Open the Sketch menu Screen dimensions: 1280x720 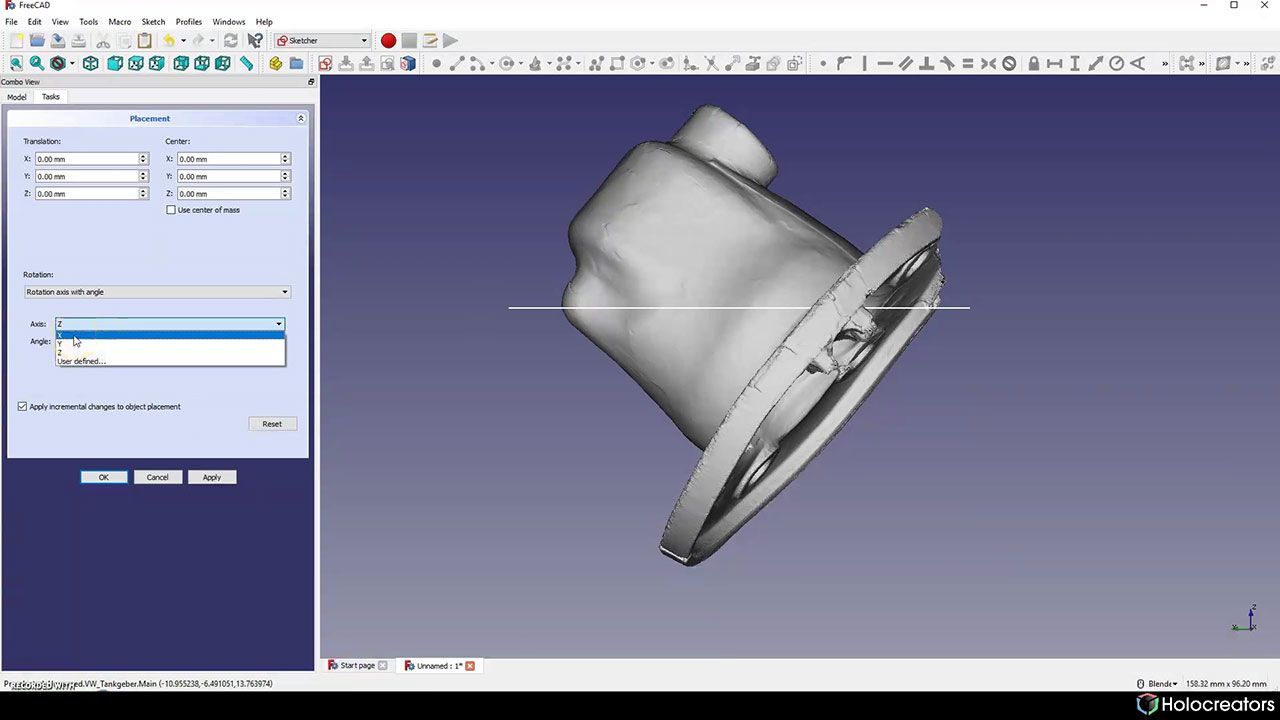pos(153,21)
